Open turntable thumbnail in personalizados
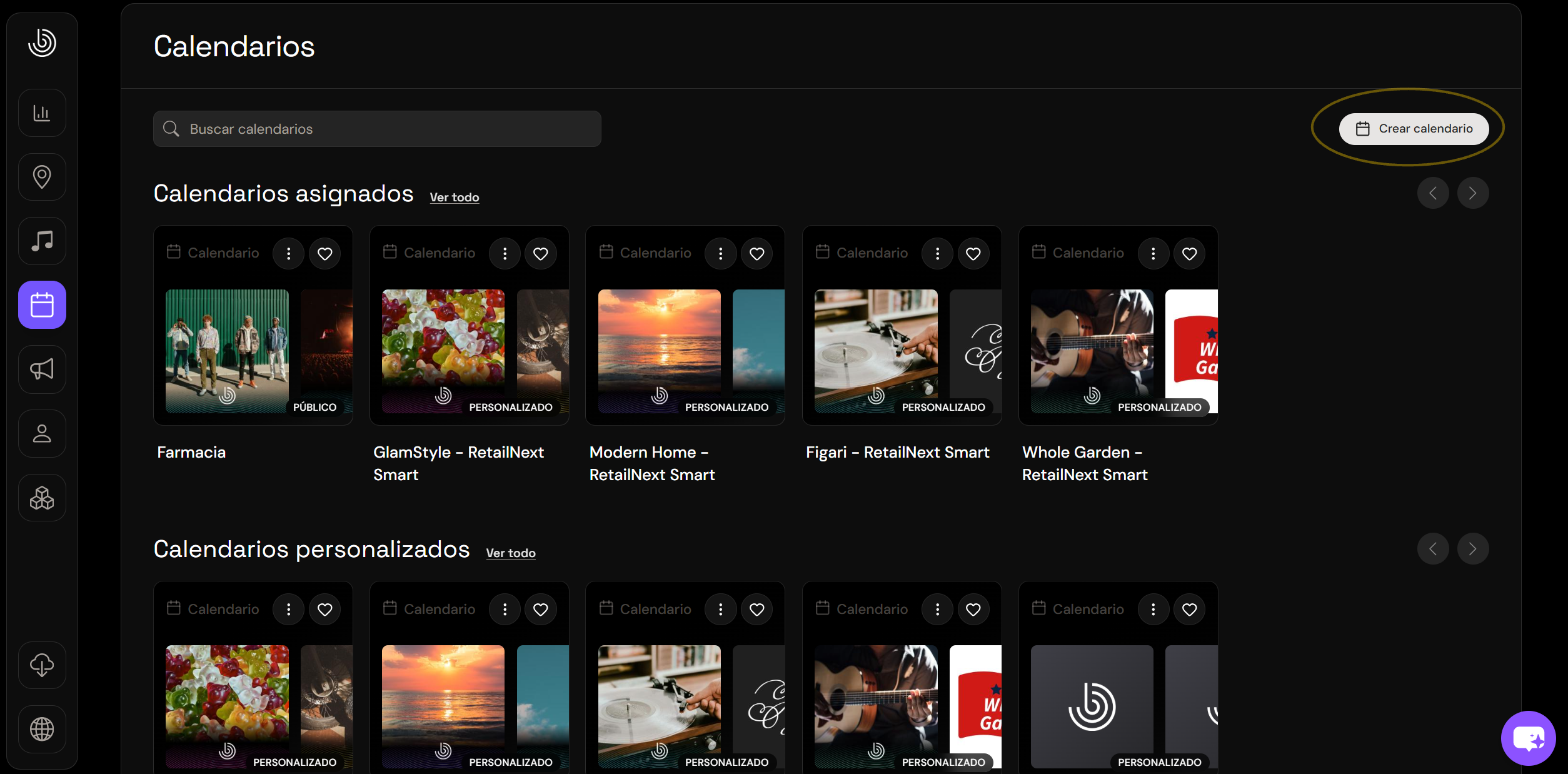The height and width of the screenshot is (774, 1568). [660, 706]
